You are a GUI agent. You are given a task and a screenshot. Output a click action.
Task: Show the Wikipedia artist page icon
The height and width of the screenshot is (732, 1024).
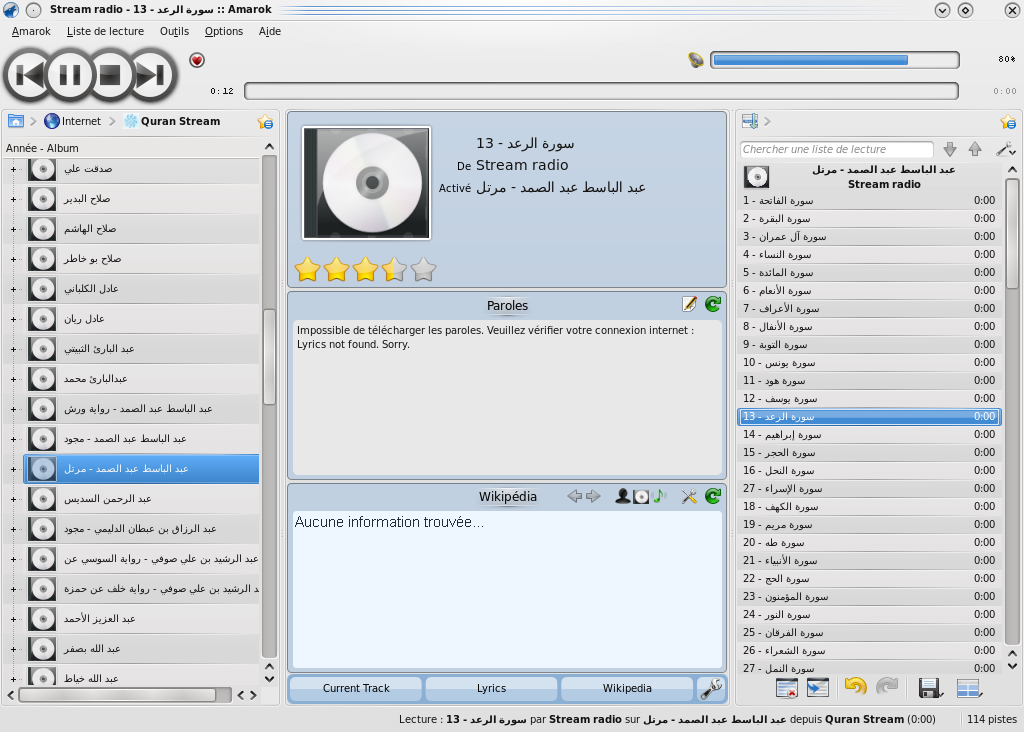click(x=623, y=496)
